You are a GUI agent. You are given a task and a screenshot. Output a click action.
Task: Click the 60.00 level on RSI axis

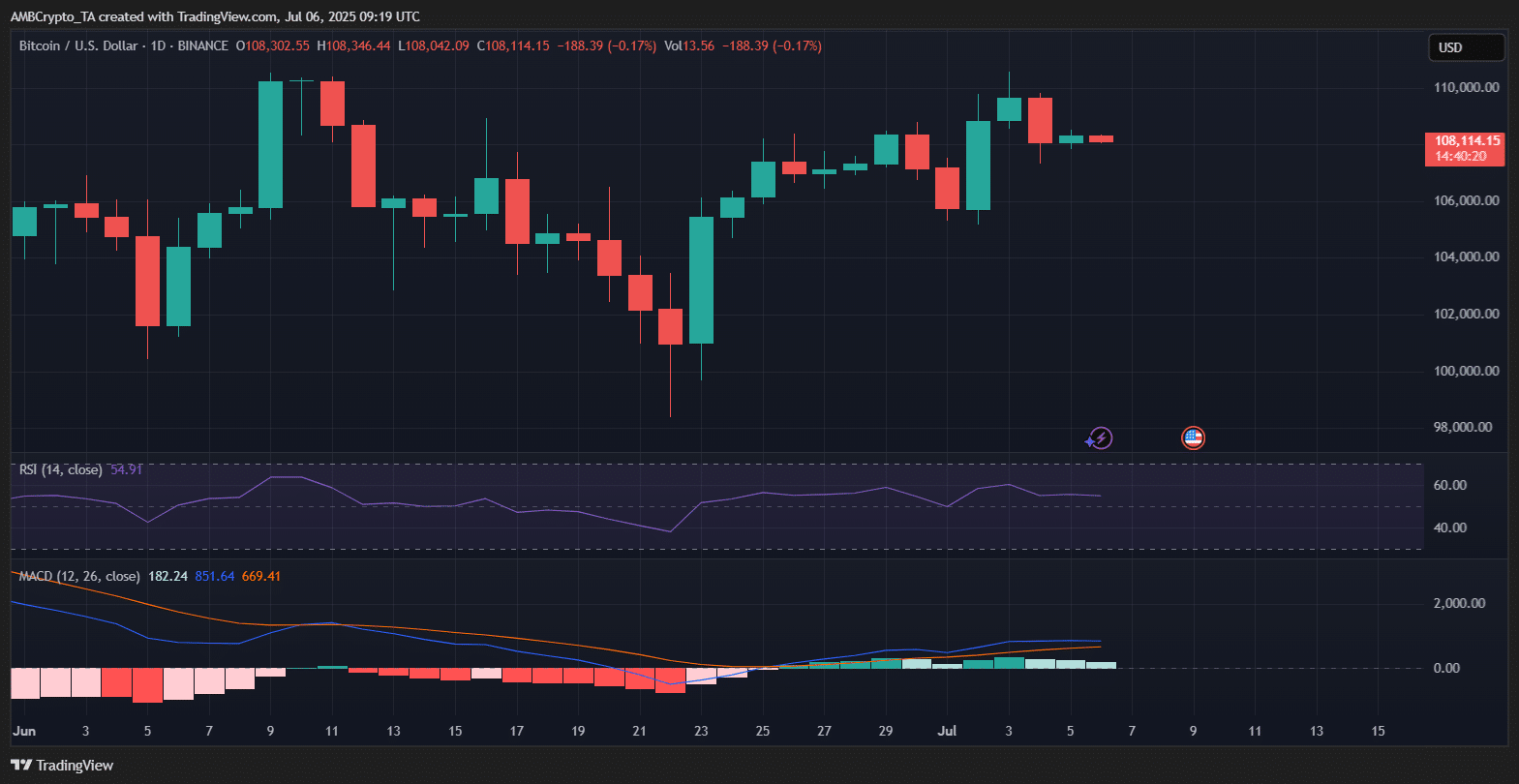click(x=1449, y=485)
